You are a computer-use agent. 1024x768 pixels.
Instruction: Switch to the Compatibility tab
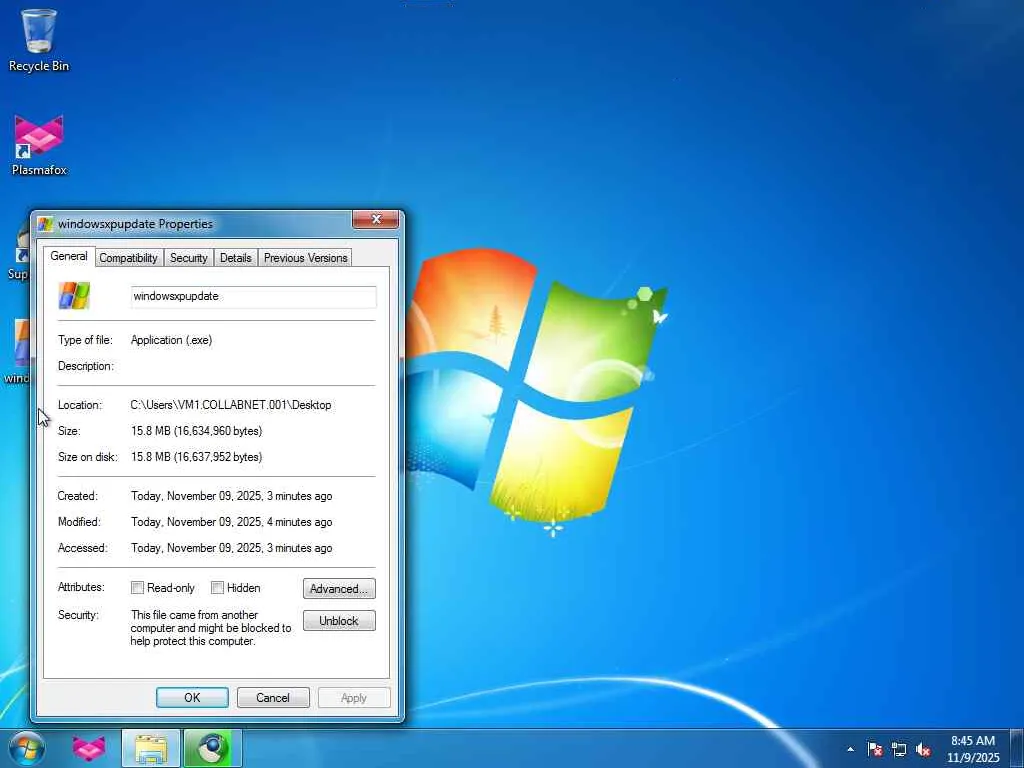[129, 258]
